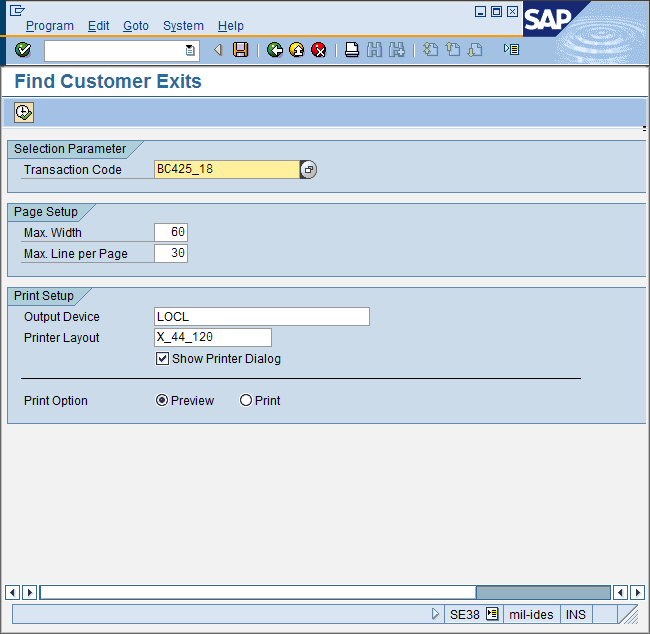
Task: Click the window menu icon at top-left
Action: pyautogui.click(x=17, y=10)
